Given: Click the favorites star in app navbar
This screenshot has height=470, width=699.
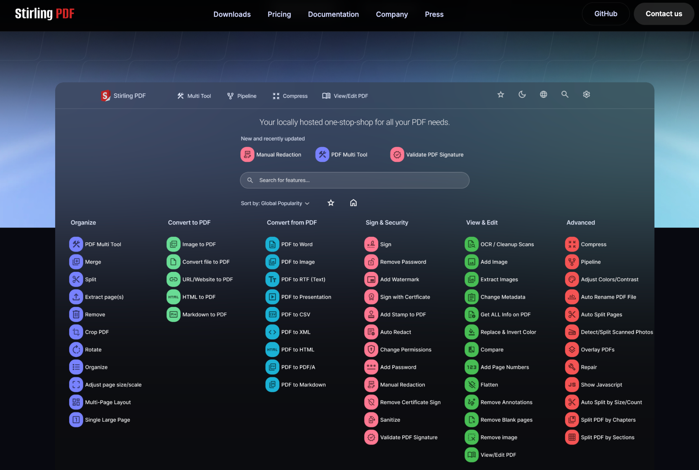Looking at the screenshot, I should pos(501,95).
